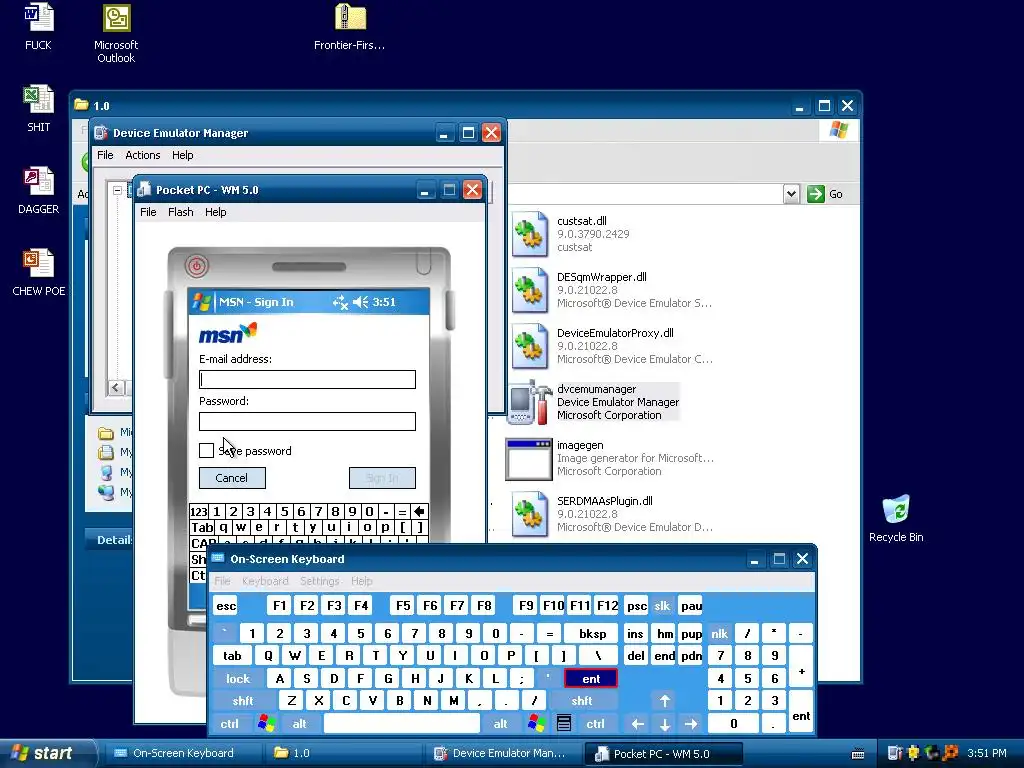Screen dimensions: 1024x768
Task: Click the F5 key on On-Screen Keyboard
Action: pos(403,606)
